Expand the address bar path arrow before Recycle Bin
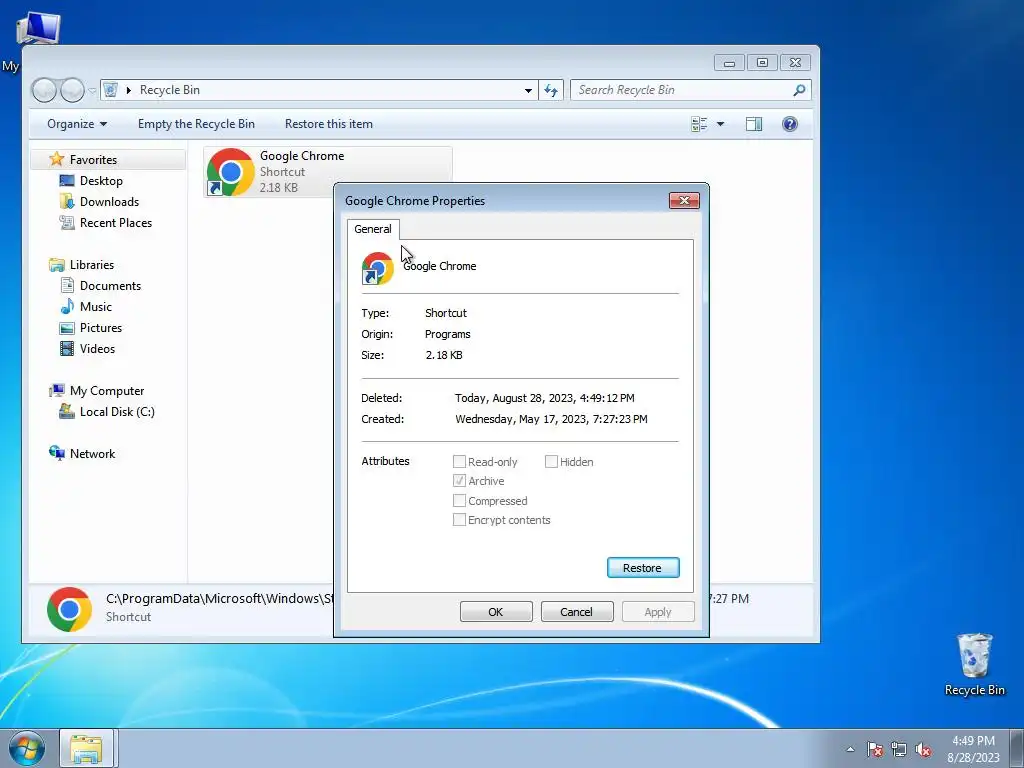The width and height of the screenshot is (1024, 768). 128,90
